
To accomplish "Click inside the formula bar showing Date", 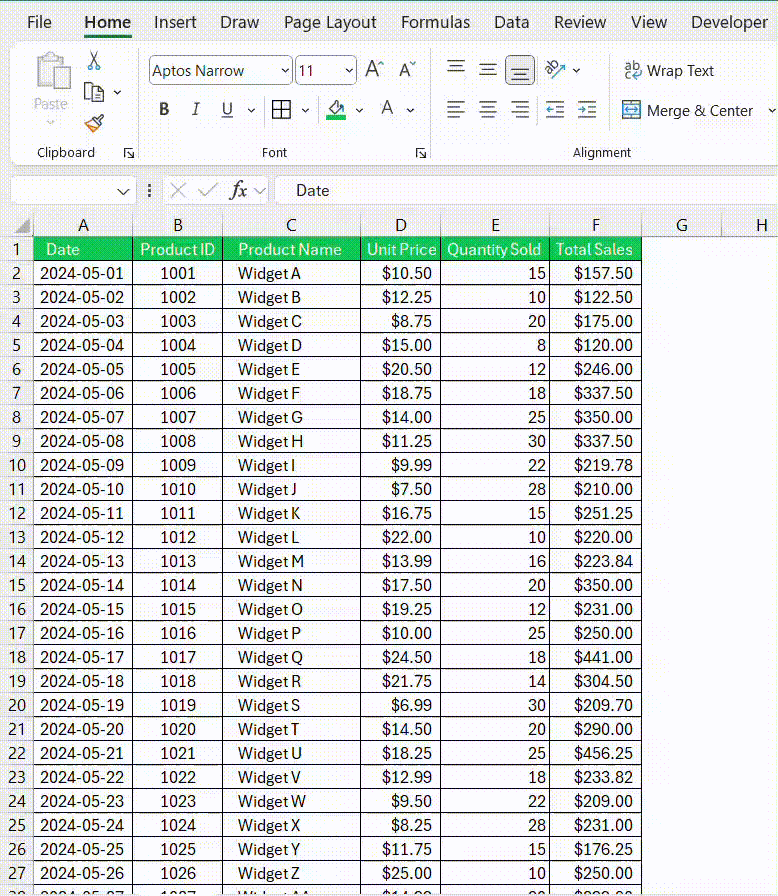I will pyautogui.click(x=526, y=190).
